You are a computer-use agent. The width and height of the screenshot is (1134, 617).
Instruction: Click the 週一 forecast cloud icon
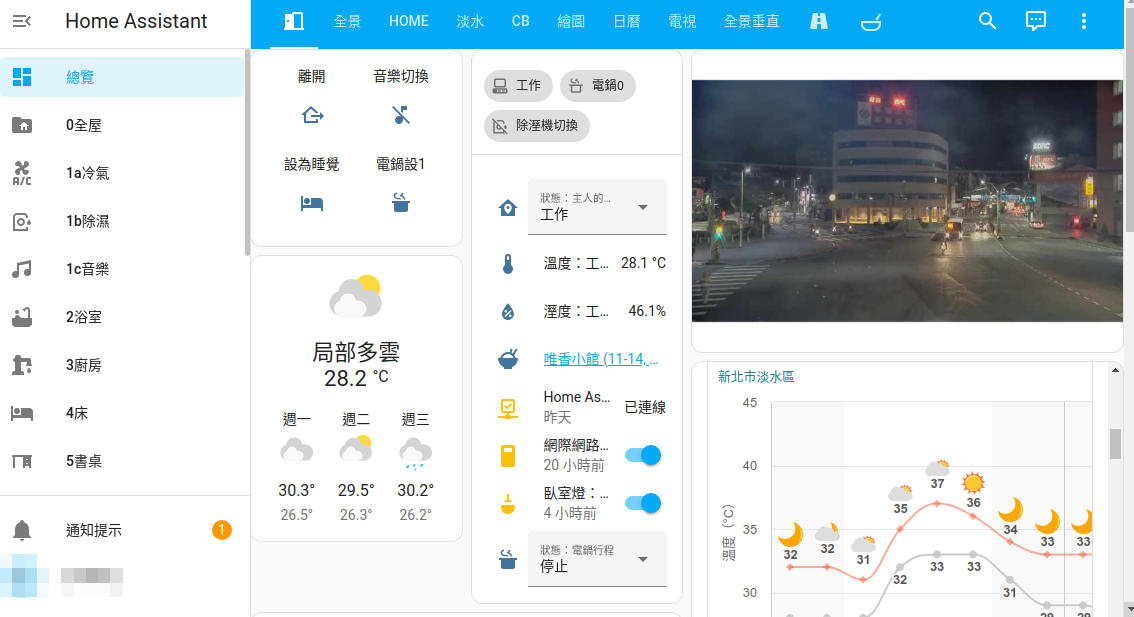(297, 451)
